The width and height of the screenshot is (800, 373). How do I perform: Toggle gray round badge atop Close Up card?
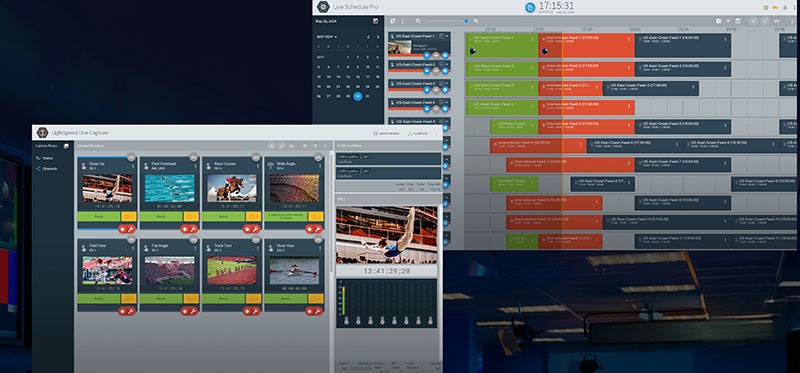coord(131,157)
